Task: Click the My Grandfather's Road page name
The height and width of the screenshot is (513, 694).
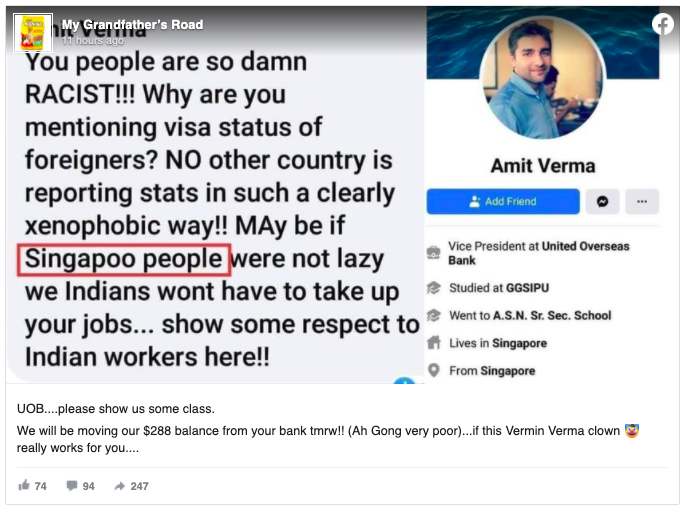Action: point(132,24)
